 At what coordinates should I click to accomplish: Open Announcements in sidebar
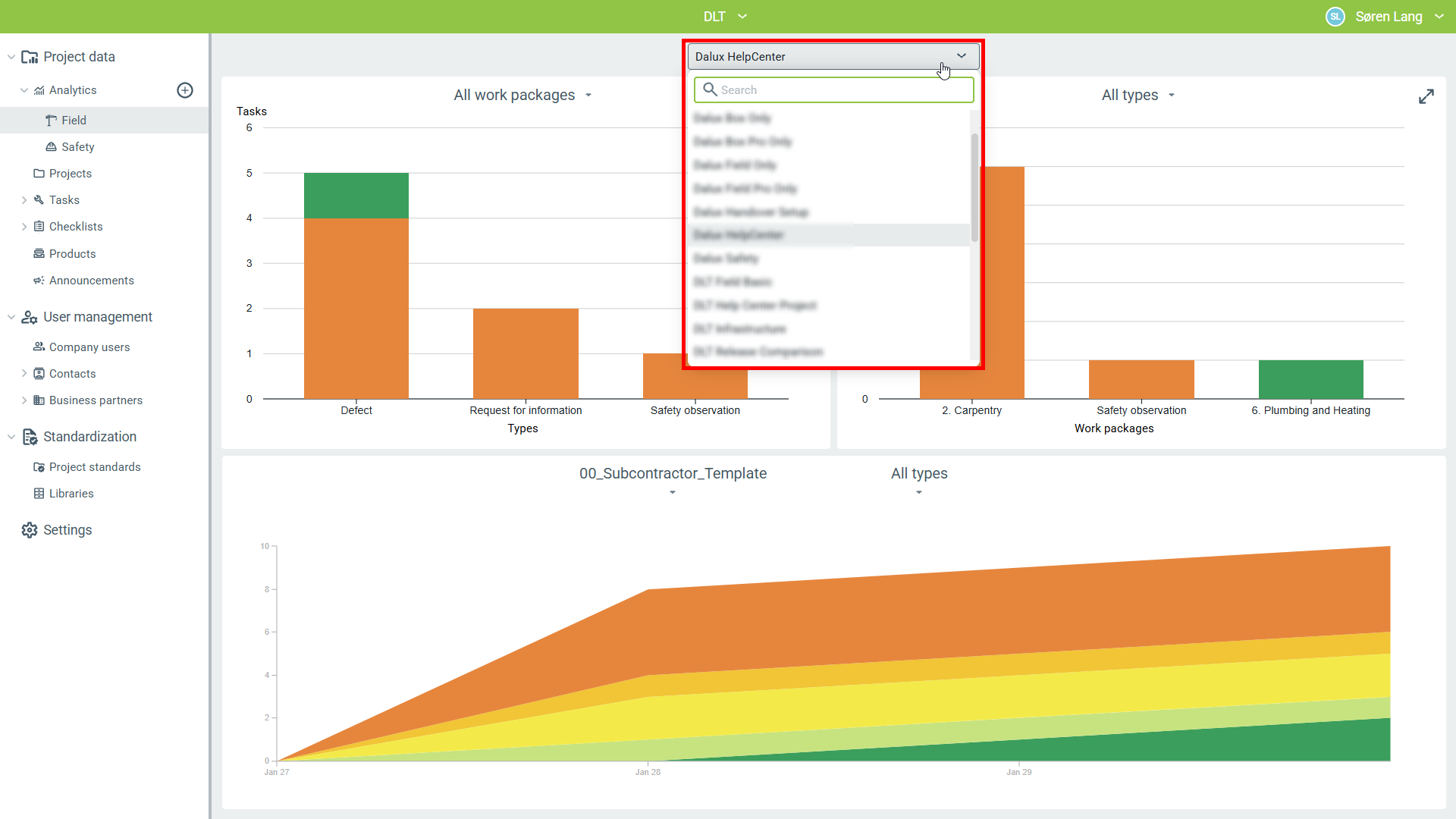(91, 281)
